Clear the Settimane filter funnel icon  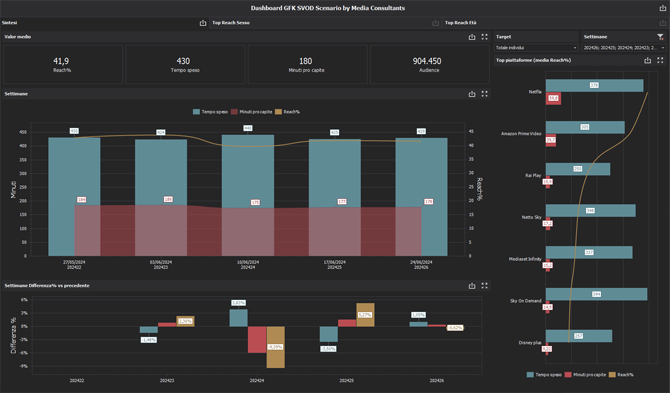click(x=661, y=37)
